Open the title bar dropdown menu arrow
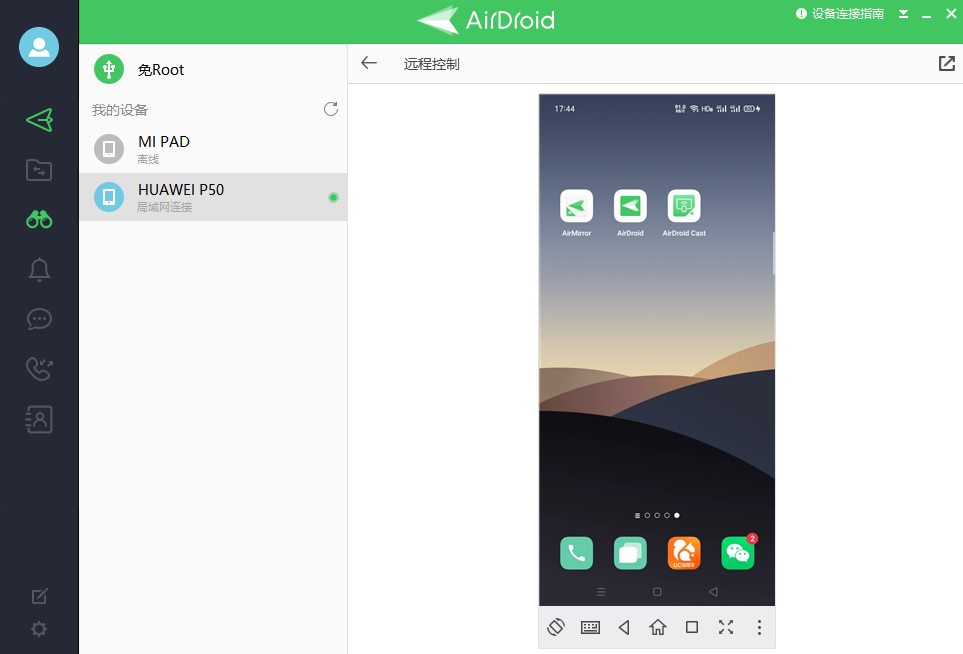This screenshot has height=654, width=963. [x=903, y=14]
